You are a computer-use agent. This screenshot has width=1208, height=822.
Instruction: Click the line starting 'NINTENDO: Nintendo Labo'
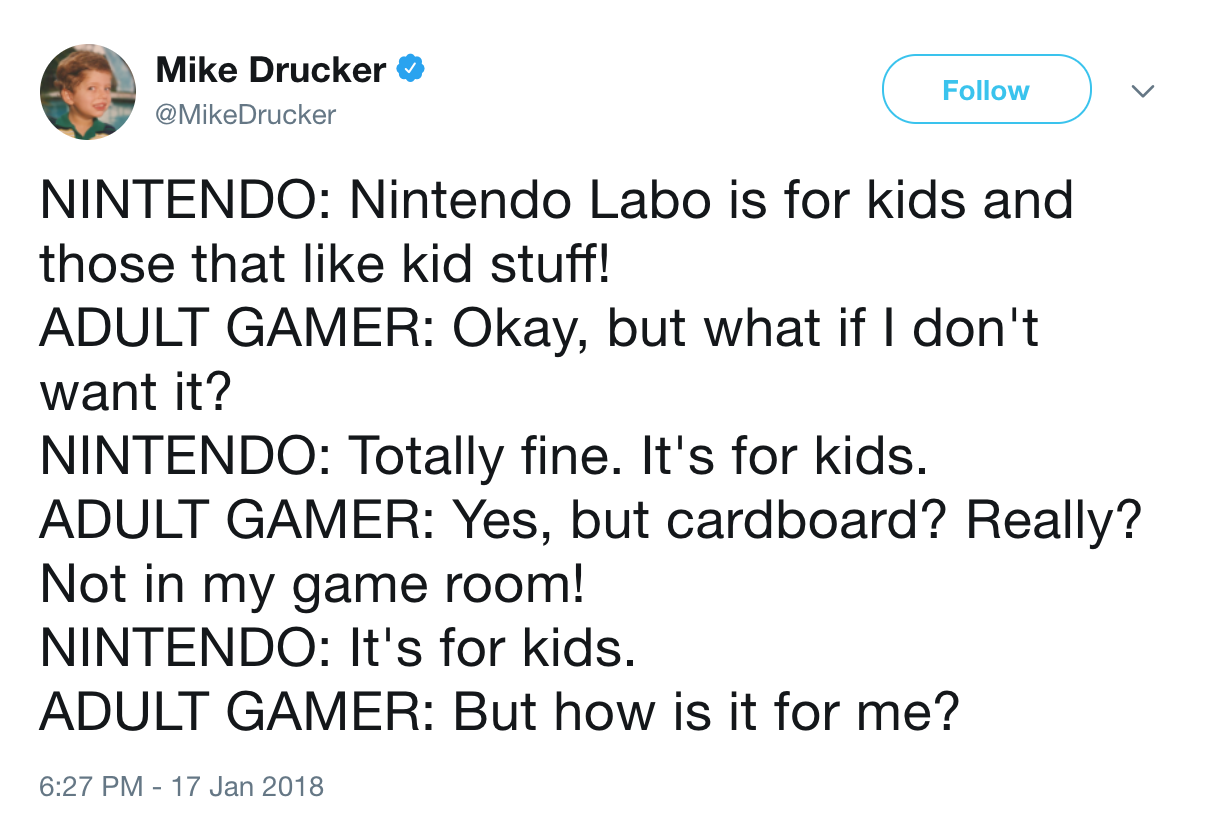pos(556,200)
